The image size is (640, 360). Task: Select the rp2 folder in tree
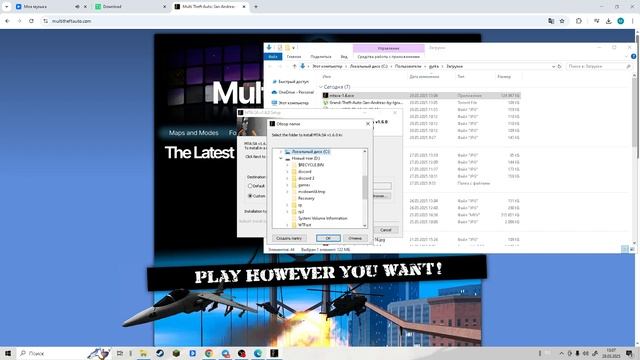[x=301, y=211]
